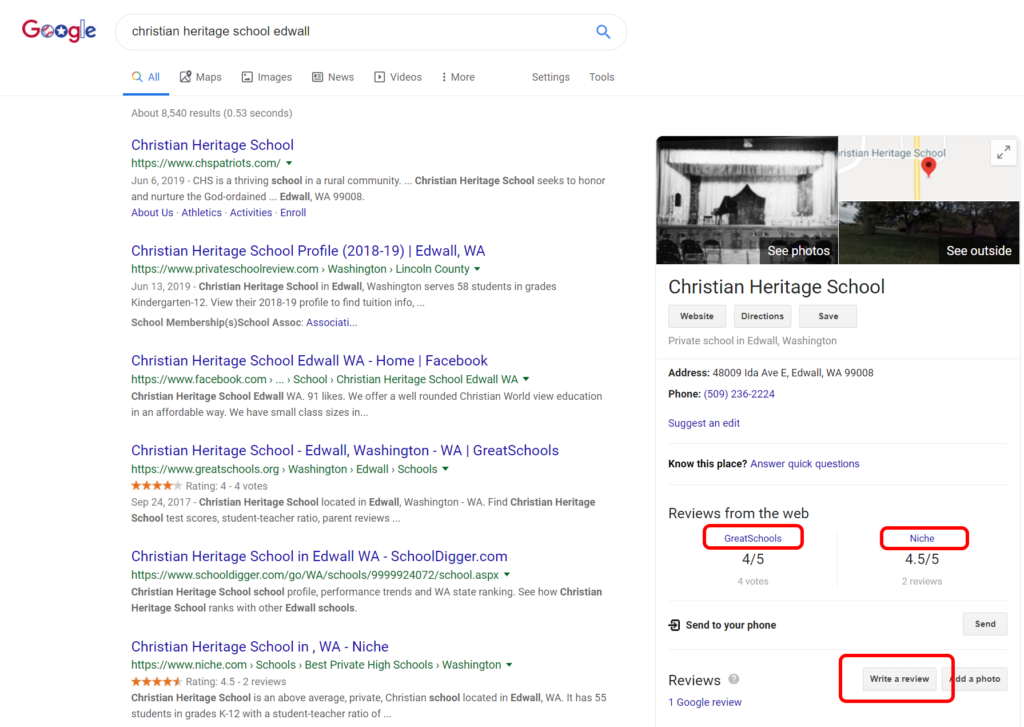Open dropdown arrow beside chspatriots.com URL
This screenshot has width=1024, height=727.
tap(289, 163)
